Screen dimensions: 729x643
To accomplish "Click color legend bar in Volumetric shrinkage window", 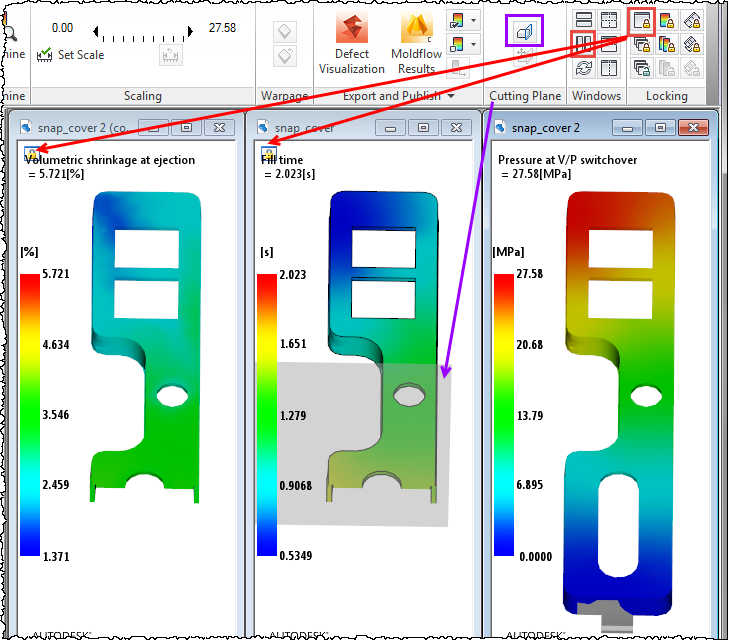I will pyautogui.click(x=30, y=415).
